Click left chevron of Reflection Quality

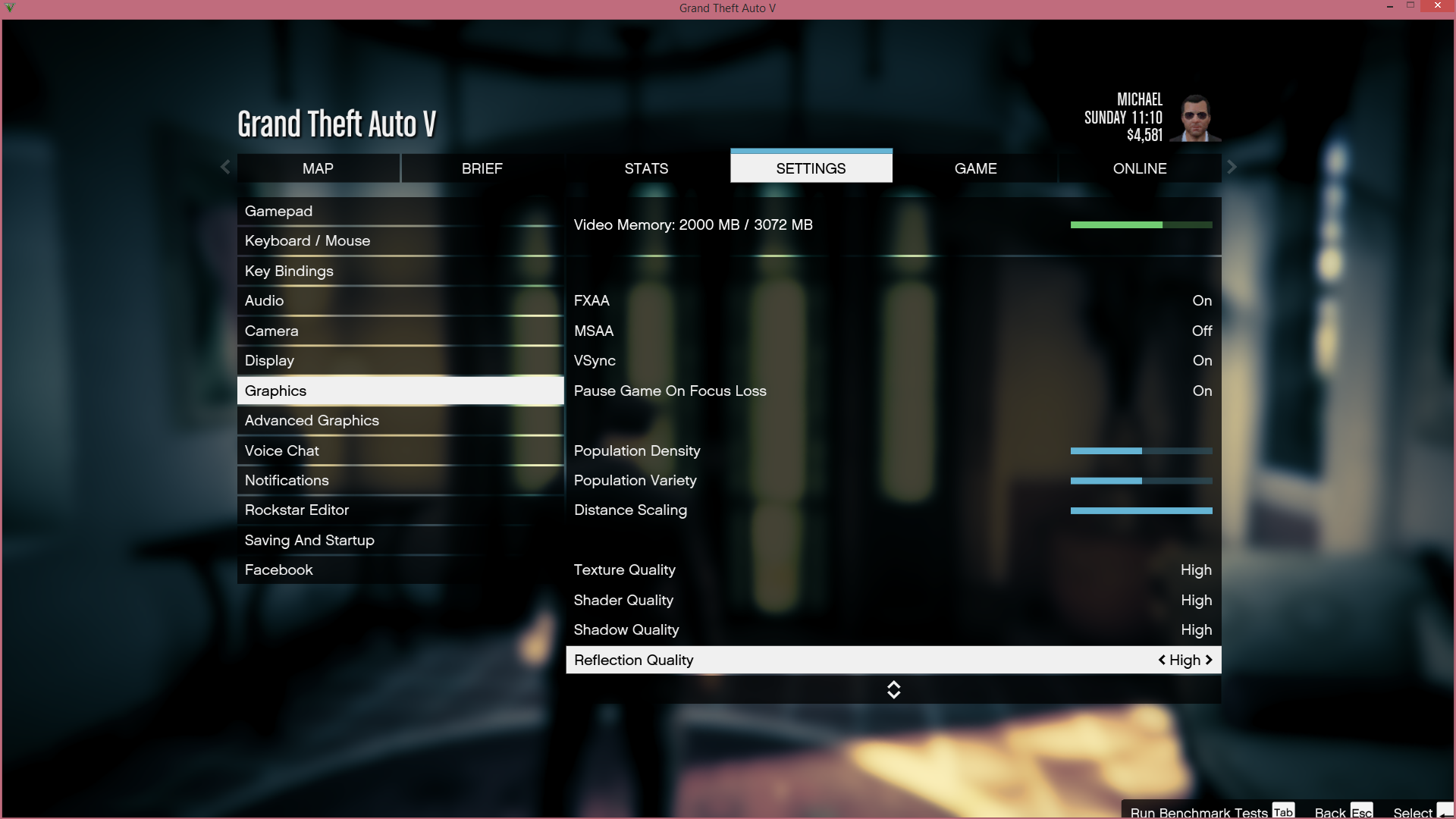point(1162,660)
